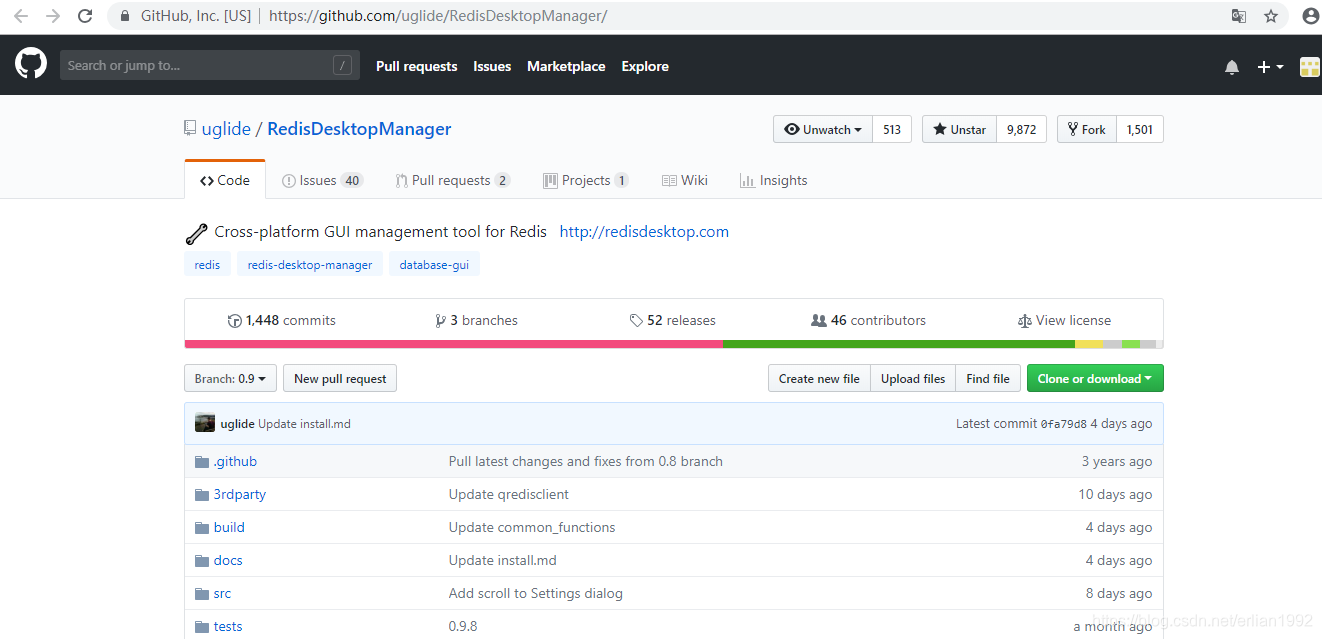
Task: View the 46 contributors
Action: tap(869, 321)
